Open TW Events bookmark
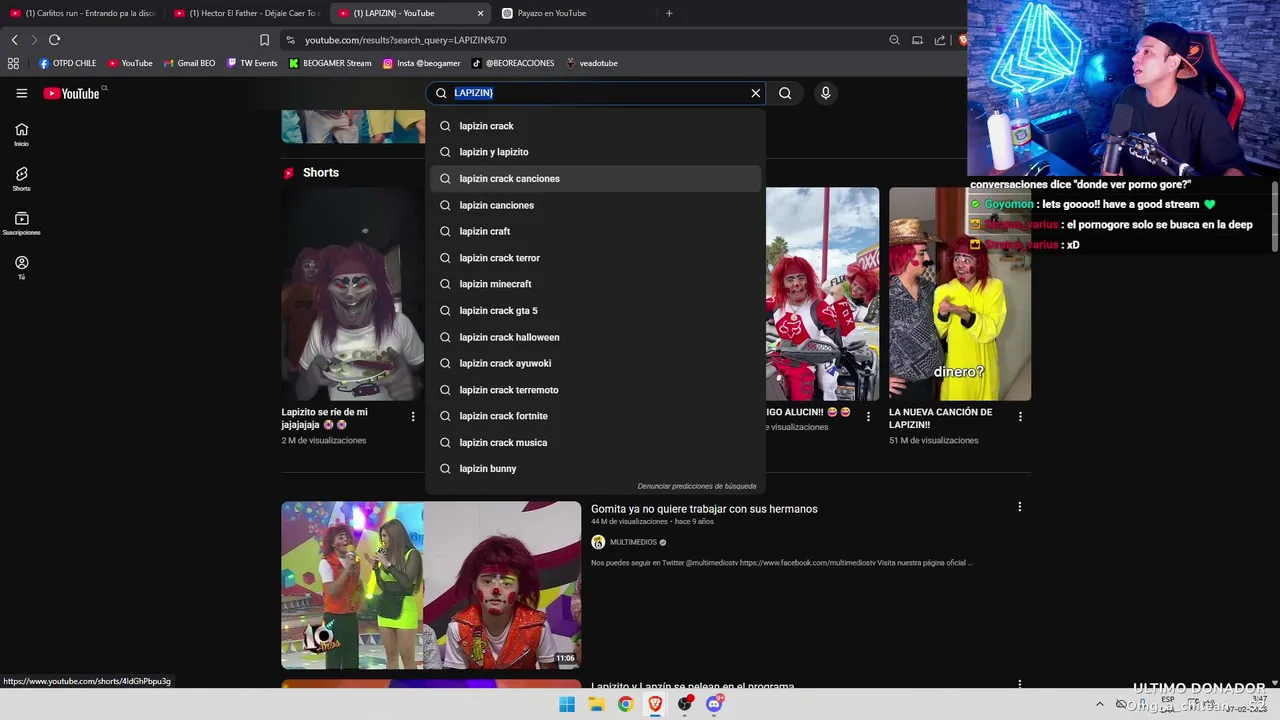 point(252,63)
